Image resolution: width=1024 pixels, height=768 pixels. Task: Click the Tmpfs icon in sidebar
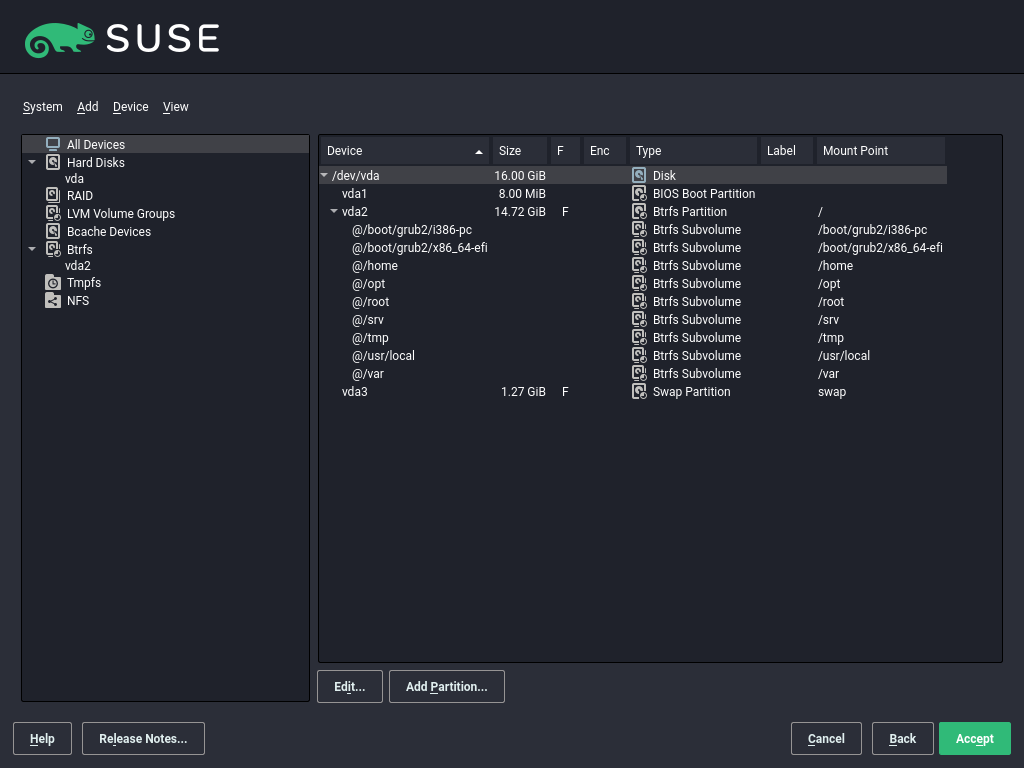53,283
